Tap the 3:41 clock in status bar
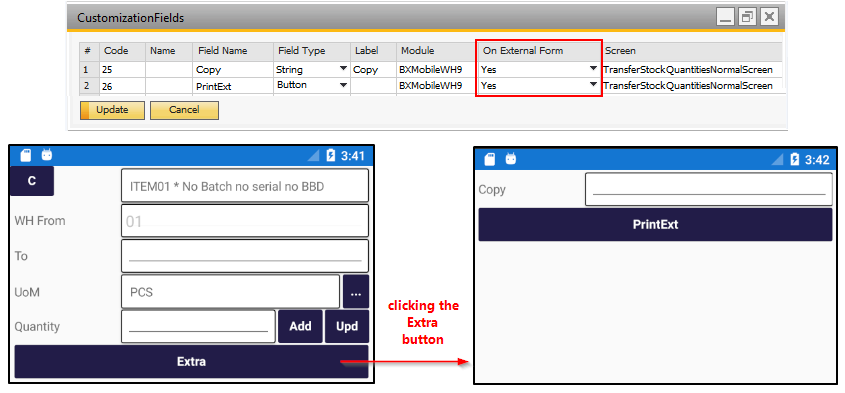This screenshot has width=845, height=393. tap(353, 156)
